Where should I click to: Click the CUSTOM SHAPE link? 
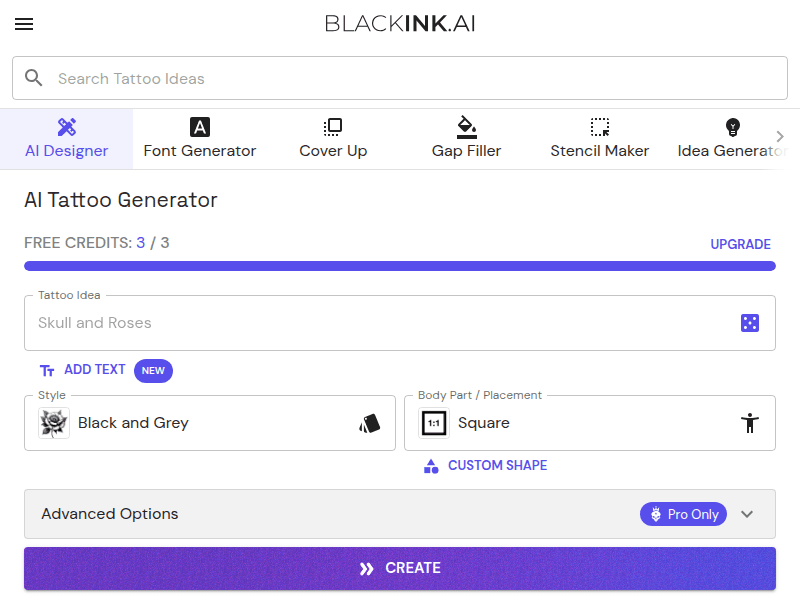(x=485, y=465)
